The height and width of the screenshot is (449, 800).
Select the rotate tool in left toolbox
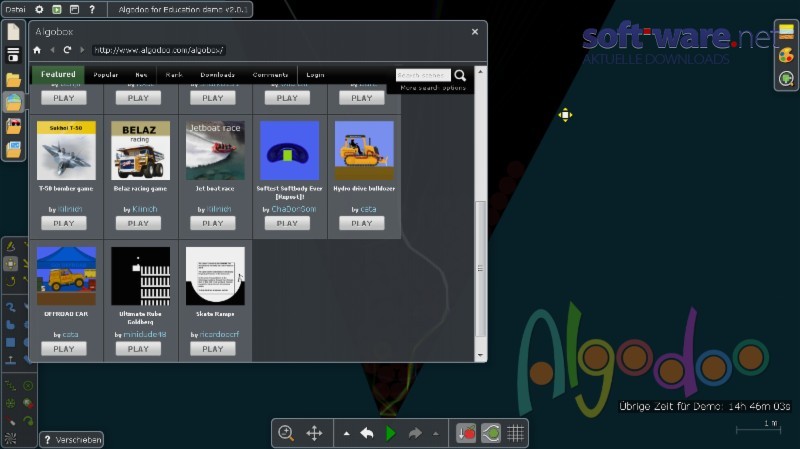point(11,281)
